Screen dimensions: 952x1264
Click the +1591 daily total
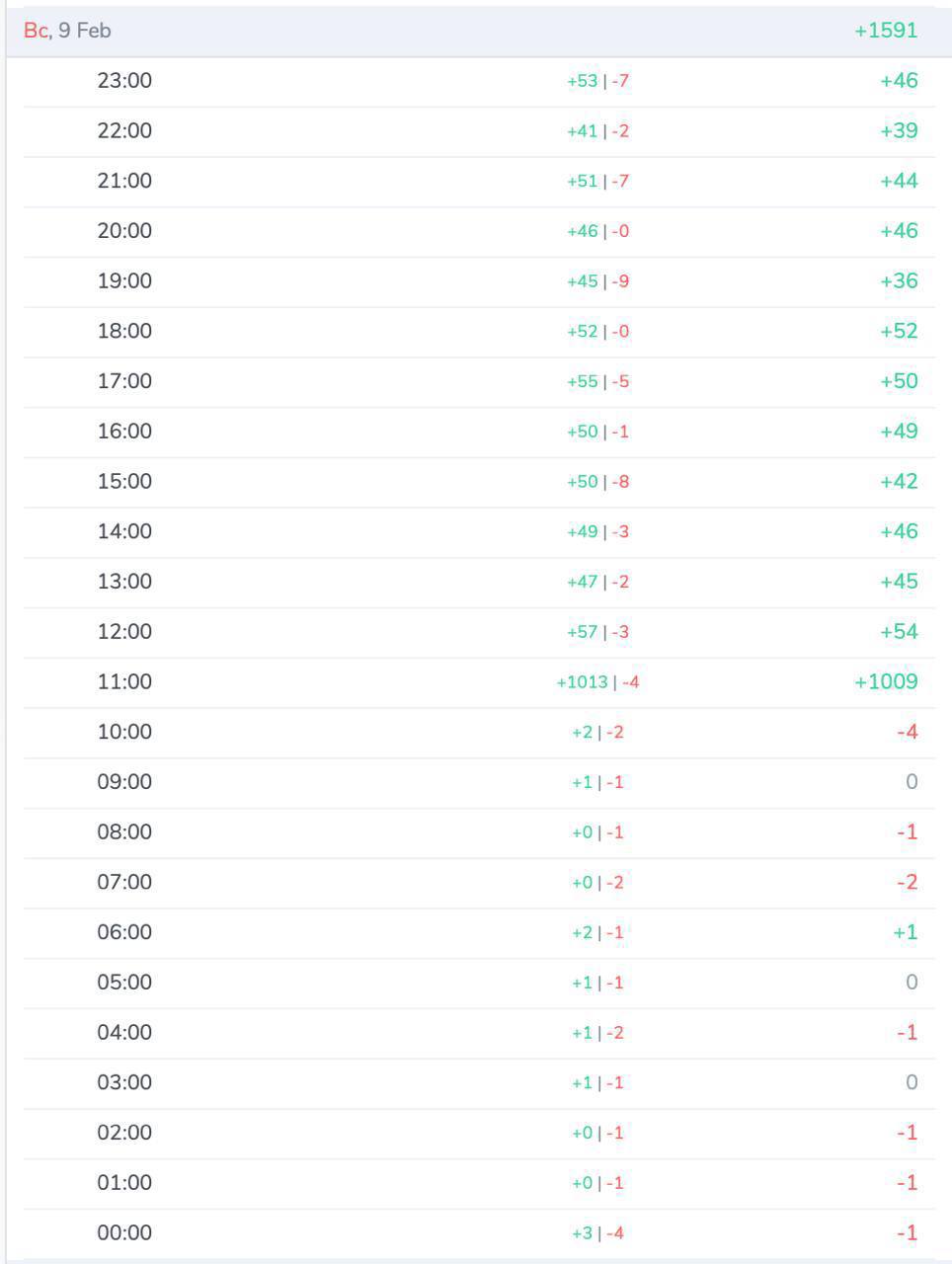click(x=885, y=31)
